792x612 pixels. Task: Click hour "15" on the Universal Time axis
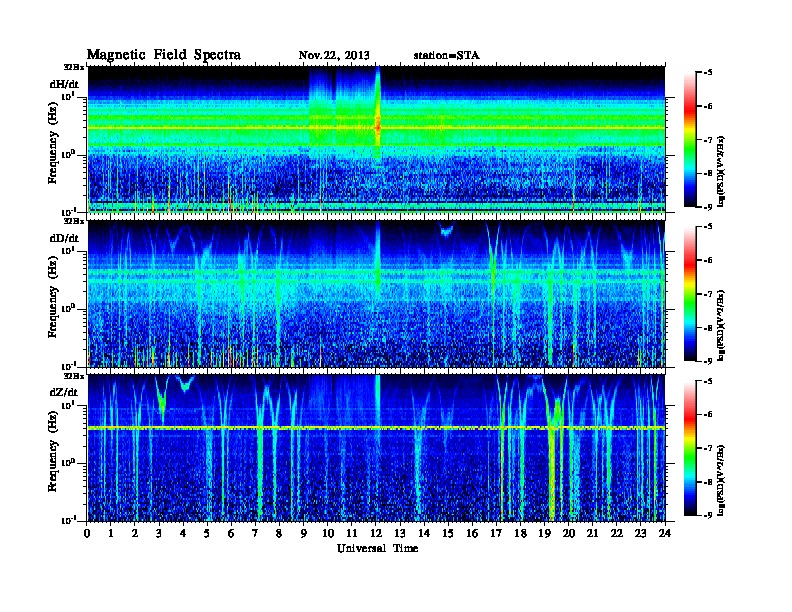coord(448,534)
